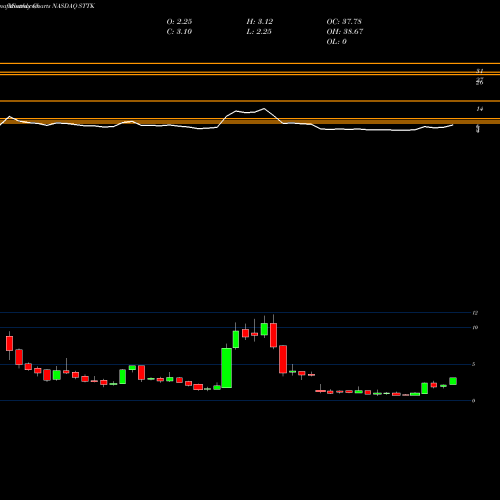Click the '0' price axis label
The image size is (500, 500).
(x=474, y=401)
